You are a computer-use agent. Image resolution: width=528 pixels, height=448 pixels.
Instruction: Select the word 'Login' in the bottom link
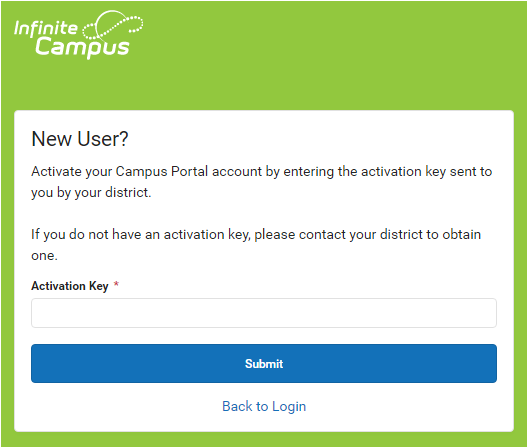[x=289, y=406]
